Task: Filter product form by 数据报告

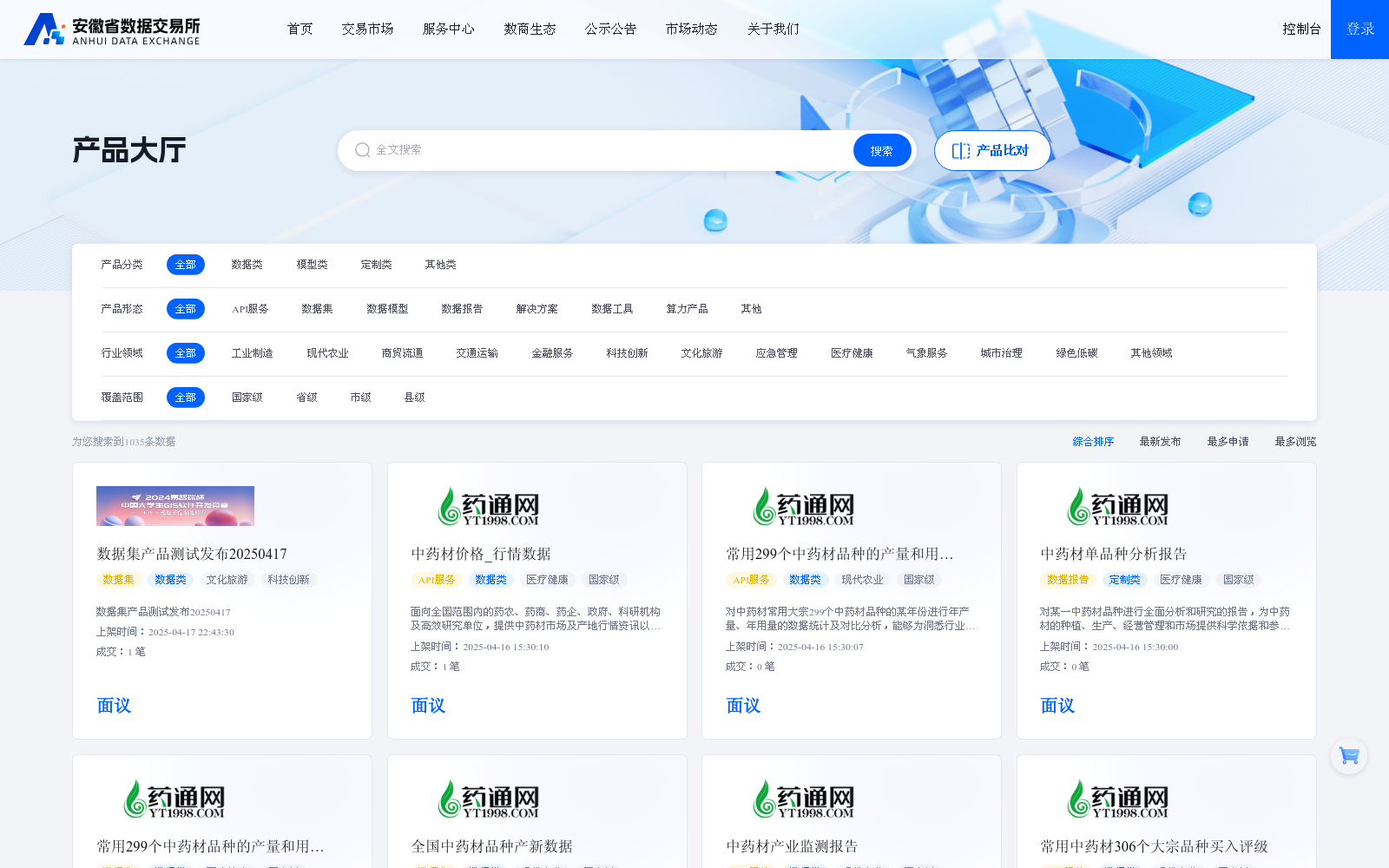Action: point(462,309)
